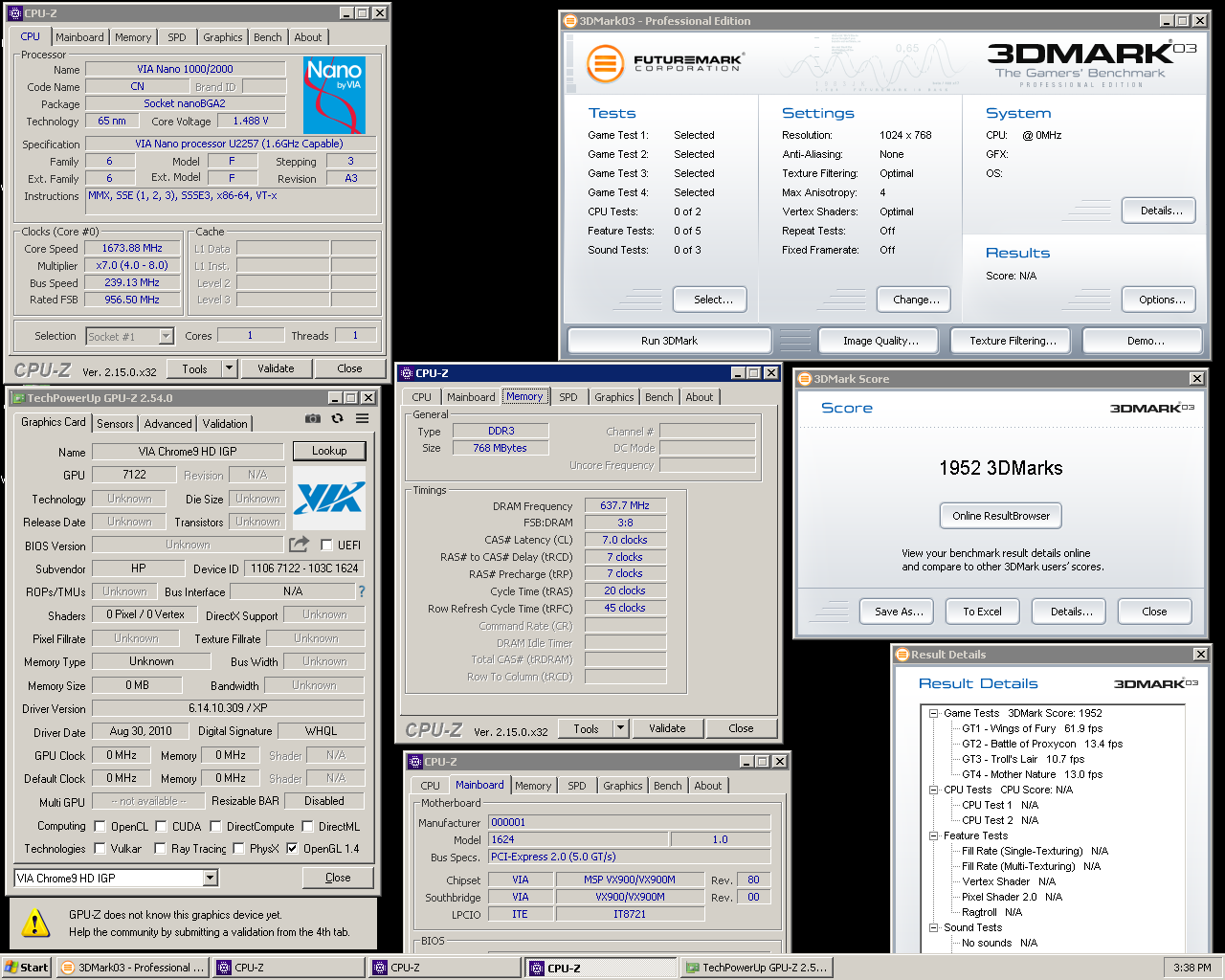Open the VIA Chrome9 HD IGP device dropdown
Viewport: 1225px width, 980px height.
click(x=211, y=878)
